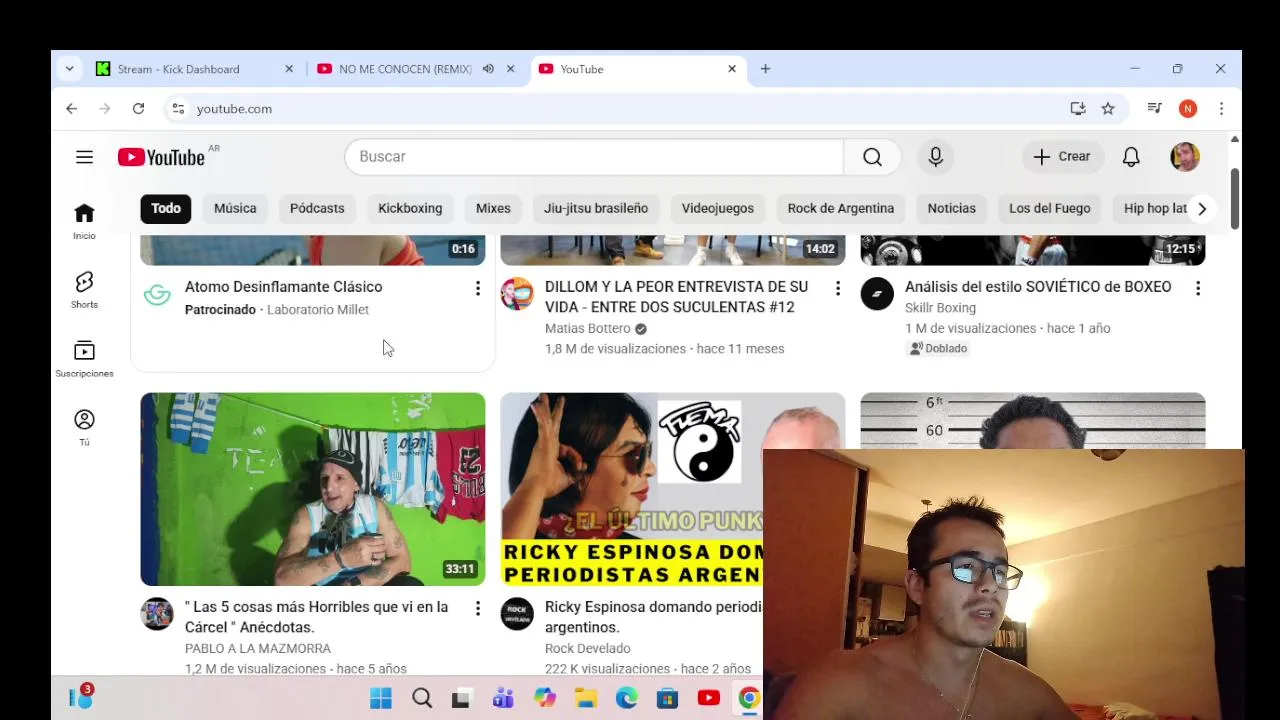Open the YouTube hamburger guide menu
Viewport: 1280px width, 720px height.
(84, 157)
